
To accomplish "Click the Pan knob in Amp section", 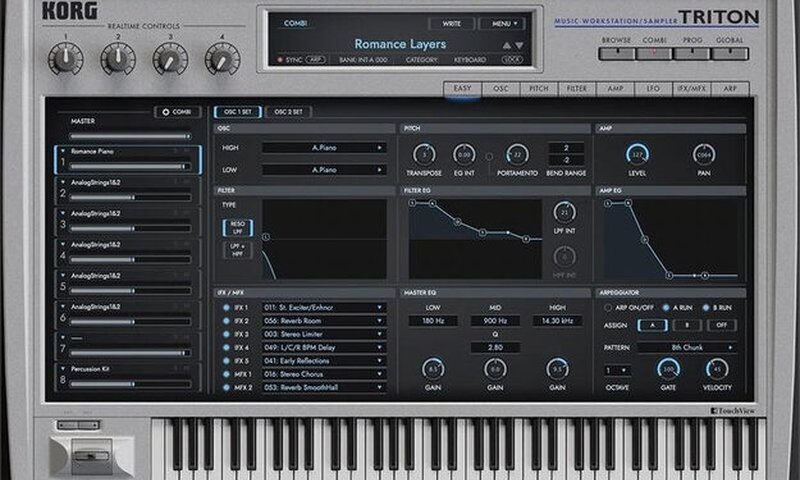I will pos(704,154).
